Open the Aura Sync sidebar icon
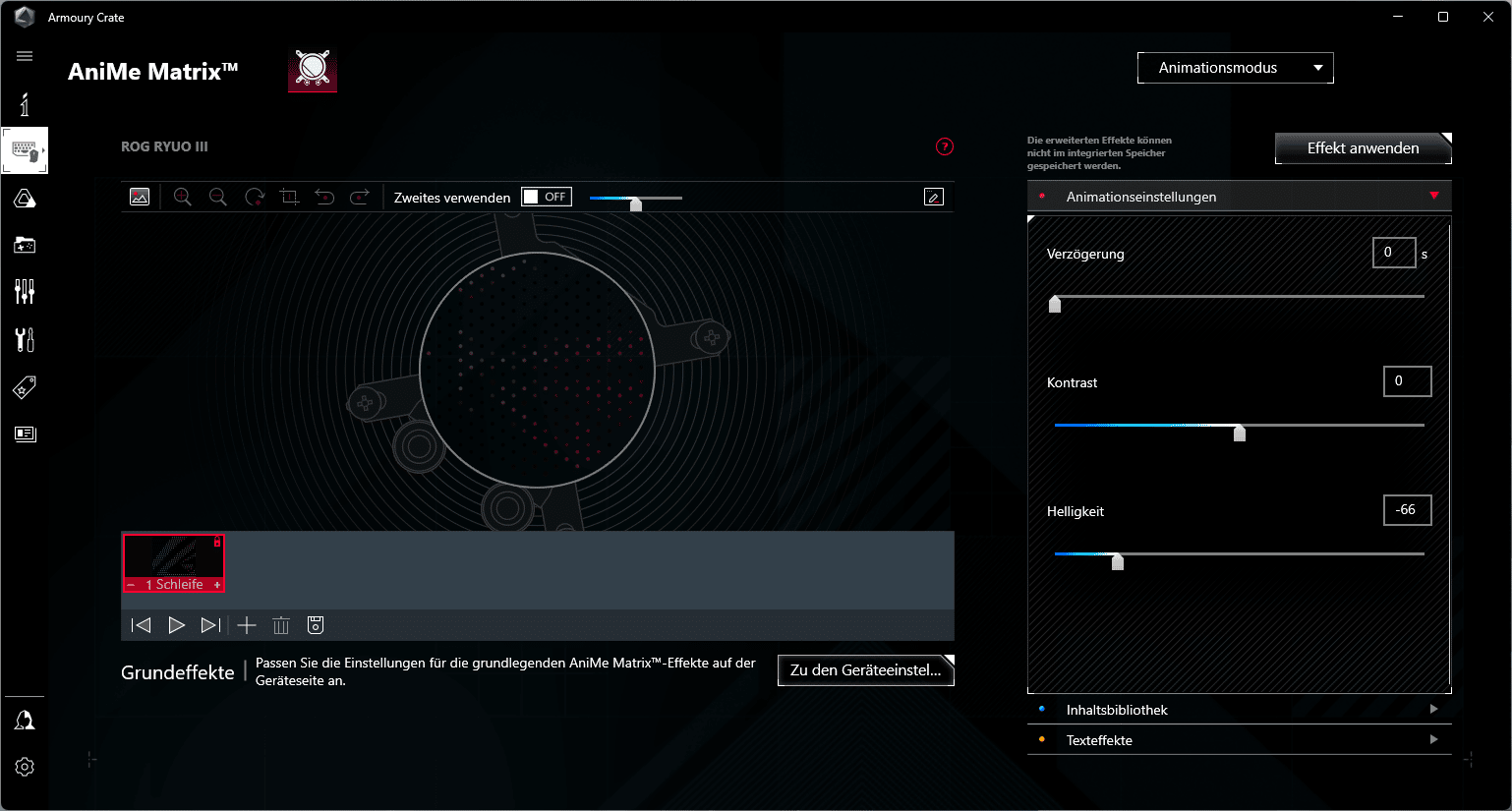The height and width of the screenshot is (811, 1512). 25,200
